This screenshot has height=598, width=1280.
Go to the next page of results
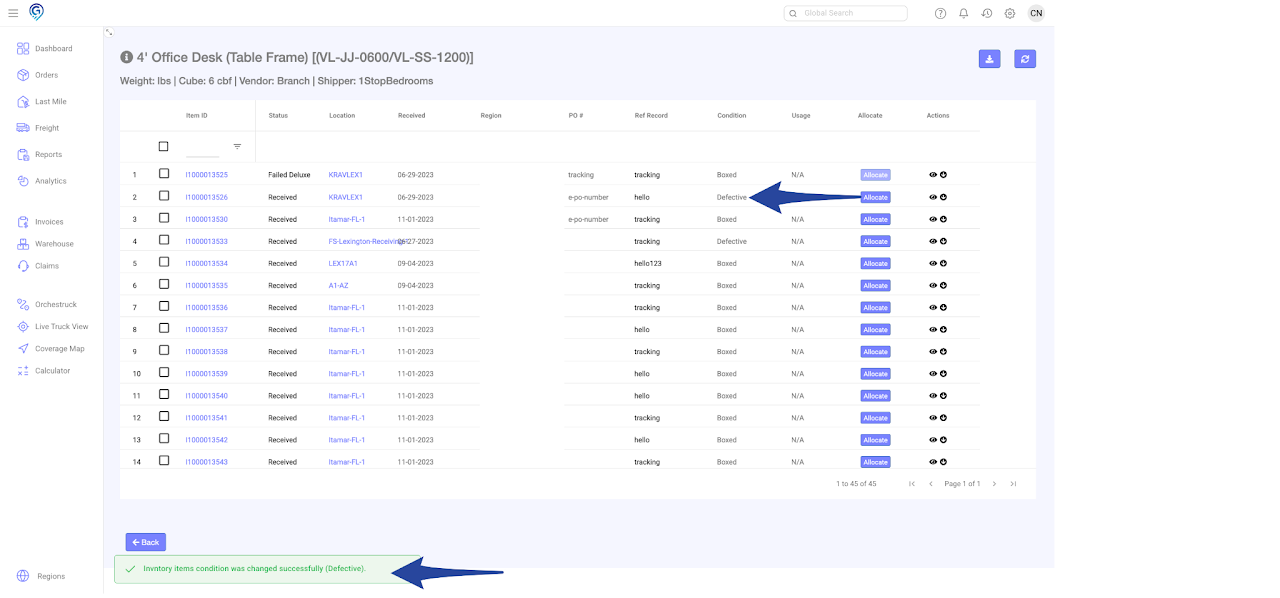994,484
